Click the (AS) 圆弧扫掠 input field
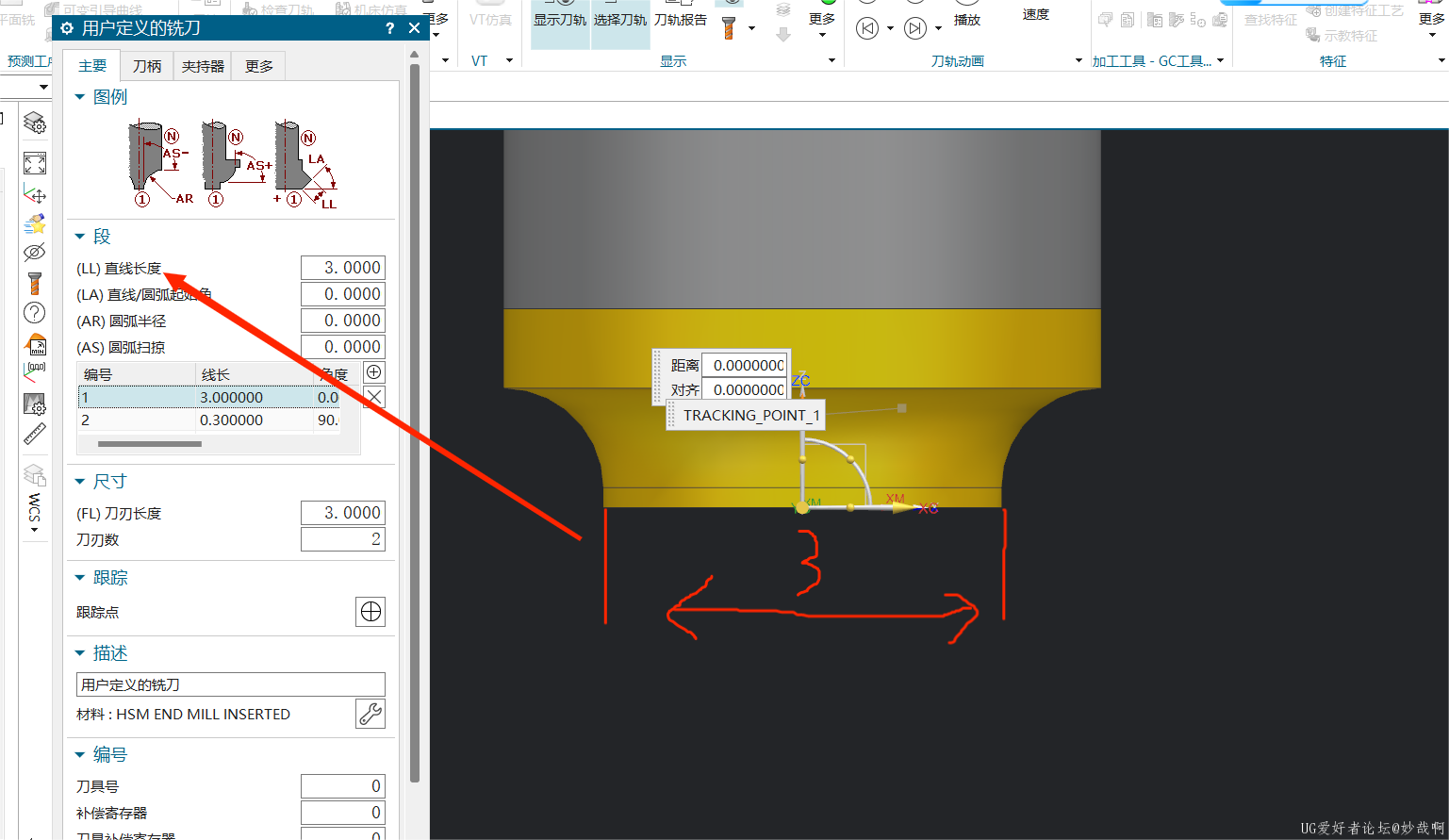1449x840 pixels. point(343,347)
